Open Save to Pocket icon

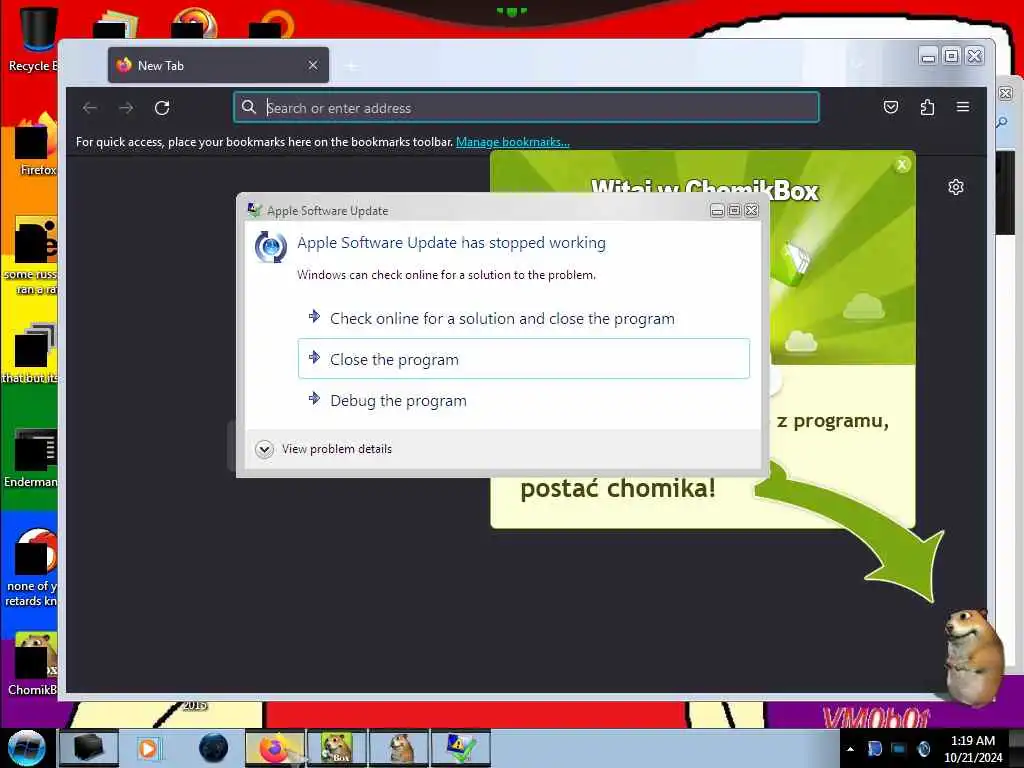tap(891, 107)
